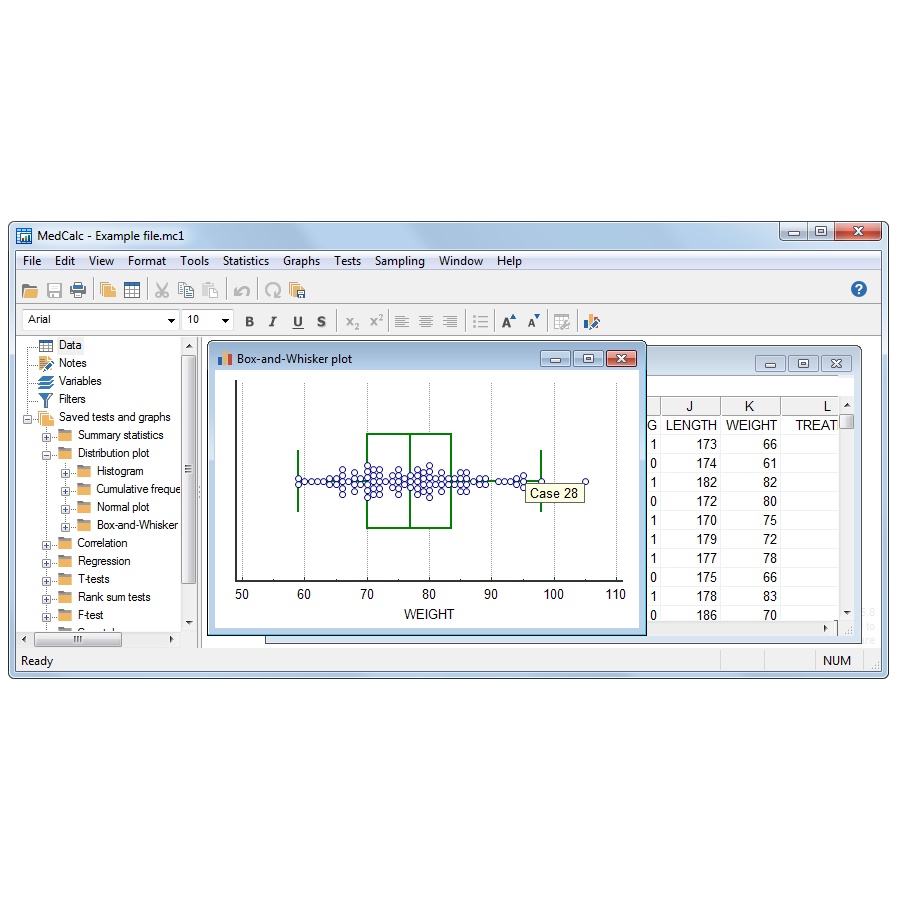
Task: Toggle Bold formatting
Action: pyautogui.click(x=249, y=322)
